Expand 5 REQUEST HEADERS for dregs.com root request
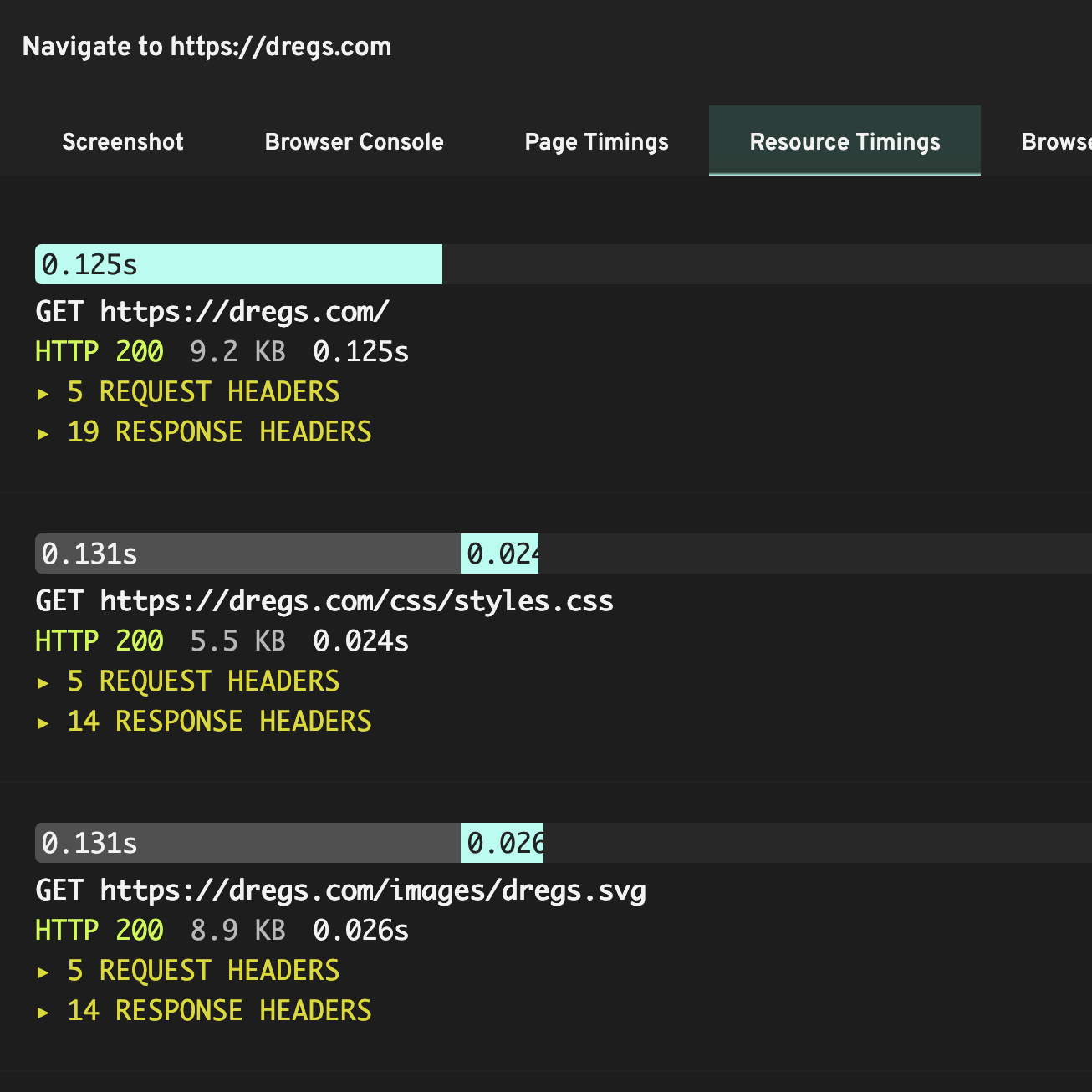This screenshot has width=1092, height=1092. click(202, 391)
